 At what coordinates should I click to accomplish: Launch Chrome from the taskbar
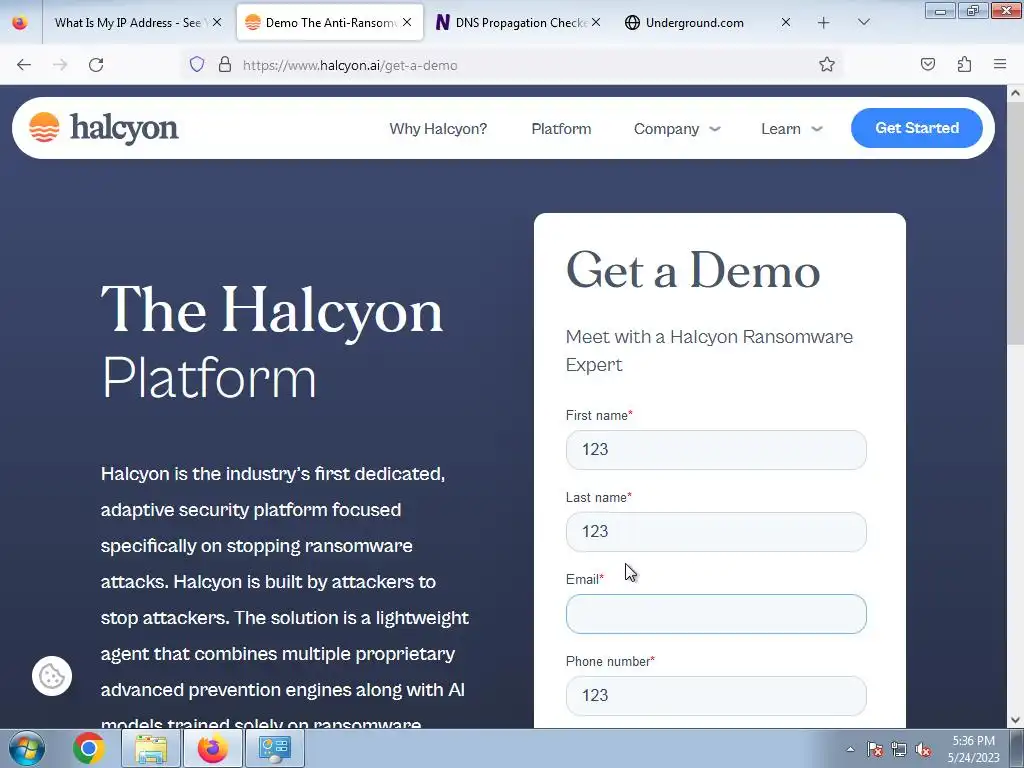(89, 748)
